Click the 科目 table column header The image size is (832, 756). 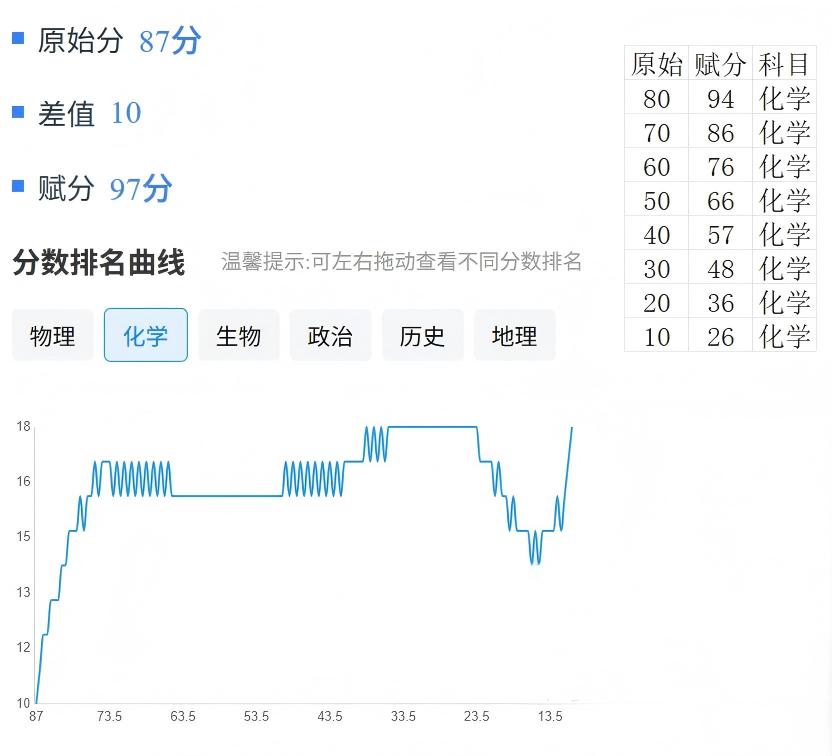784,64
